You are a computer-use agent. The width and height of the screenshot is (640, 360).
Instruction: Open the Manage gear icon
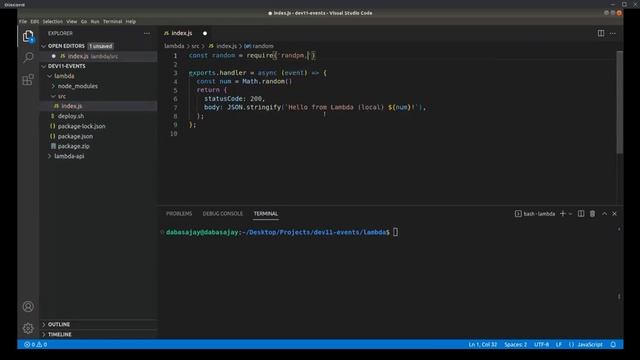coord(28,328)
